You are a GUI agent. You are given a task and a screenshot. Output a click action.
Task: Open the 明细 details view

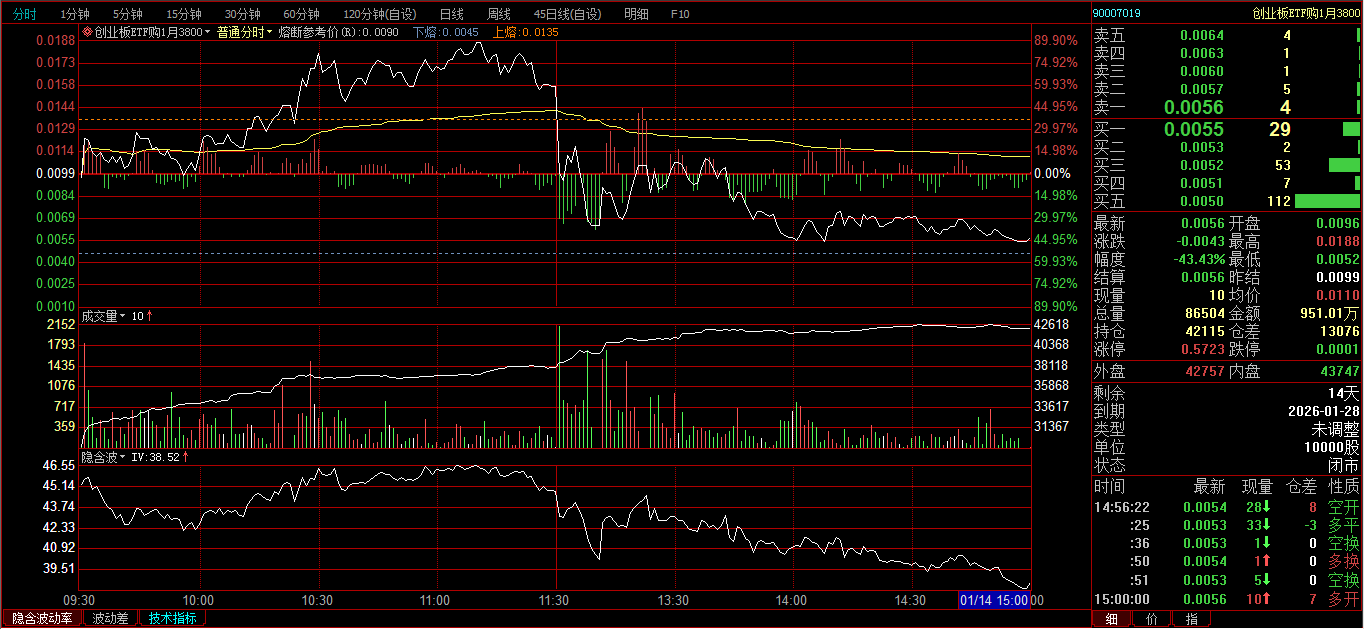point(635,14)
